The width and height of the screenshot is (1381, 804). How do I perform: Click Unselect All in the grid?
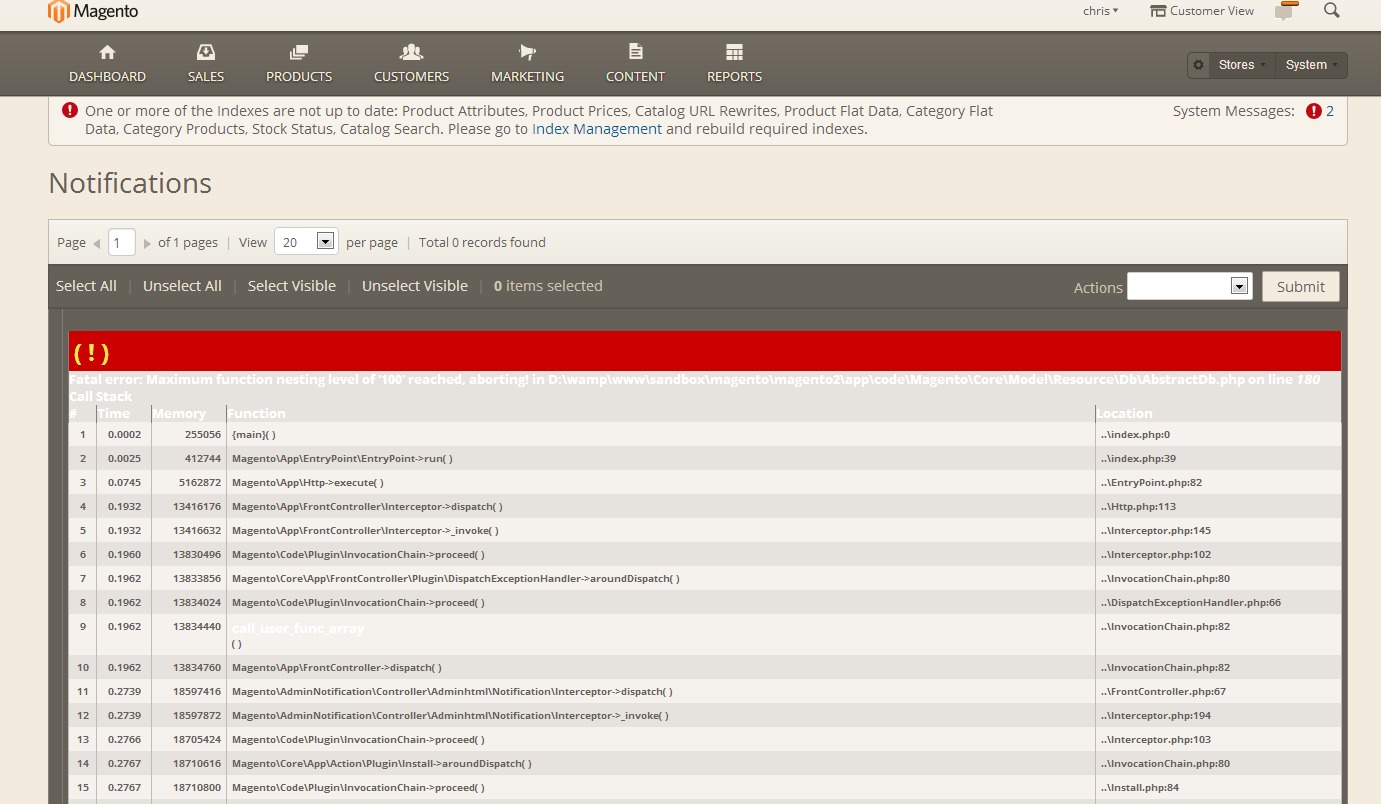tap(182, 286)
